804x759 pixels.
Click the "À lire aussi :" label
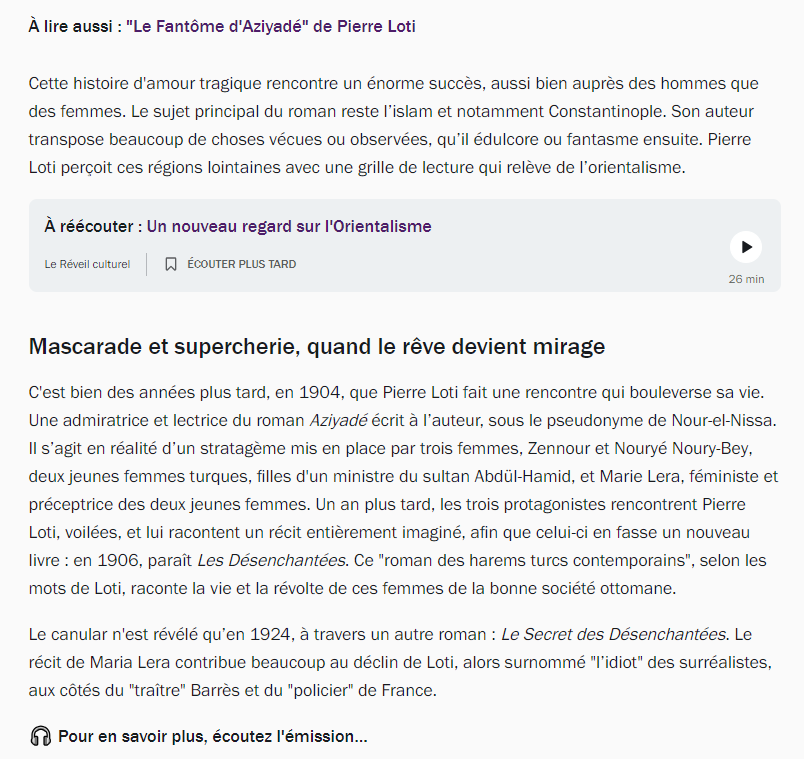click(x=75, y=26)
